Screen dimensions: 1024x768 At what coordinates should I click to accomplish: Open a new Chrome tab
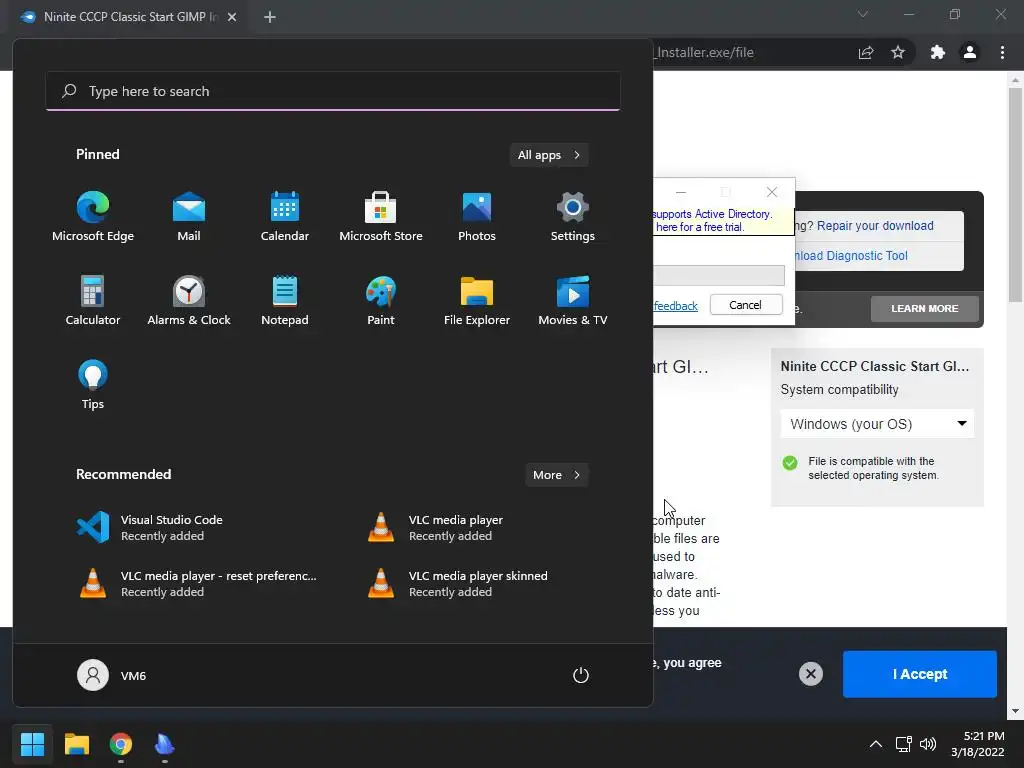coord(270,17)
